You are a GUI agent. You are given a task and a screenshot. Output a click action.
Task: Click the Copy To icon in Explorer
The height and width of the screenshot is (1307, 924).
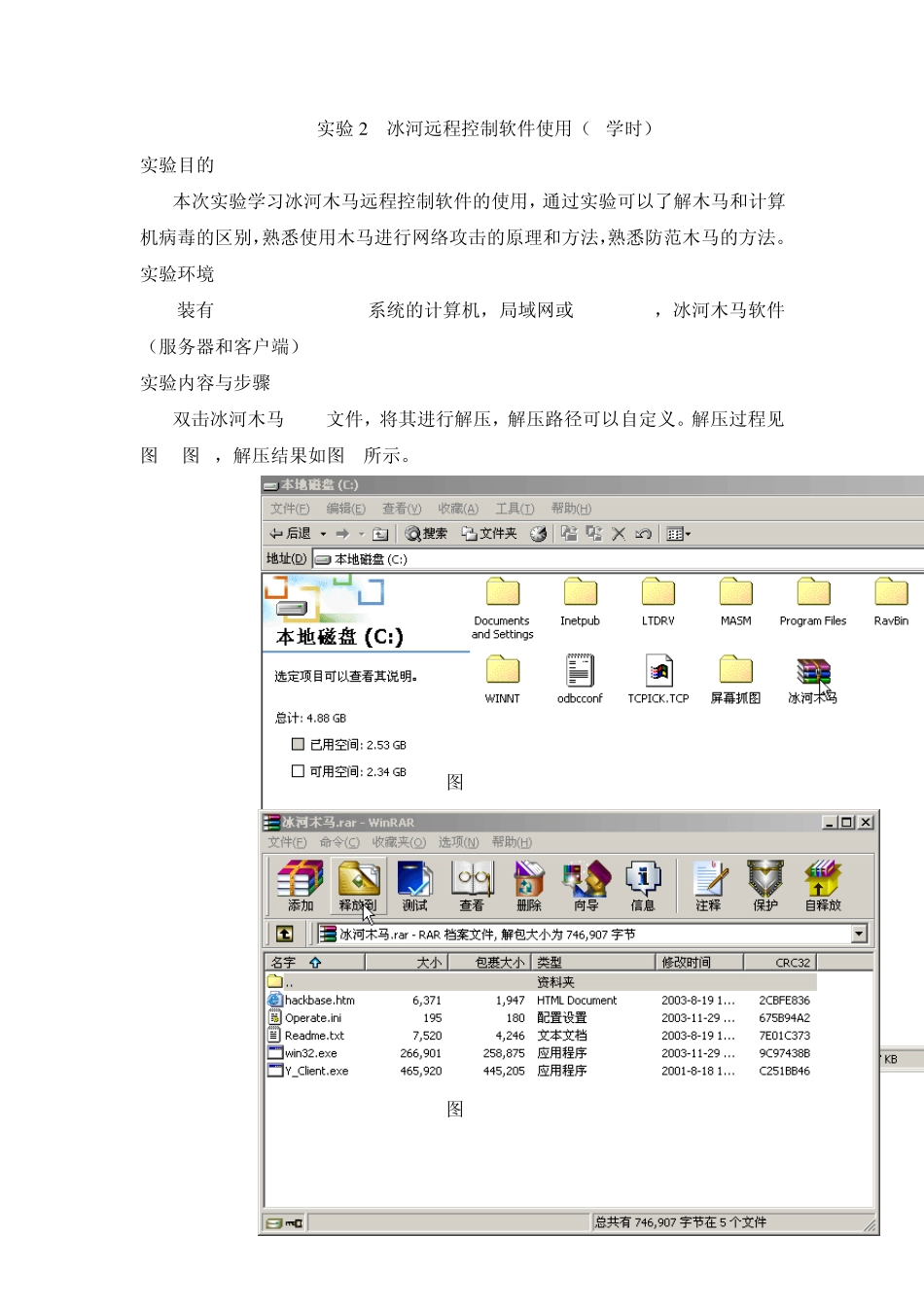tap(593, 533)
